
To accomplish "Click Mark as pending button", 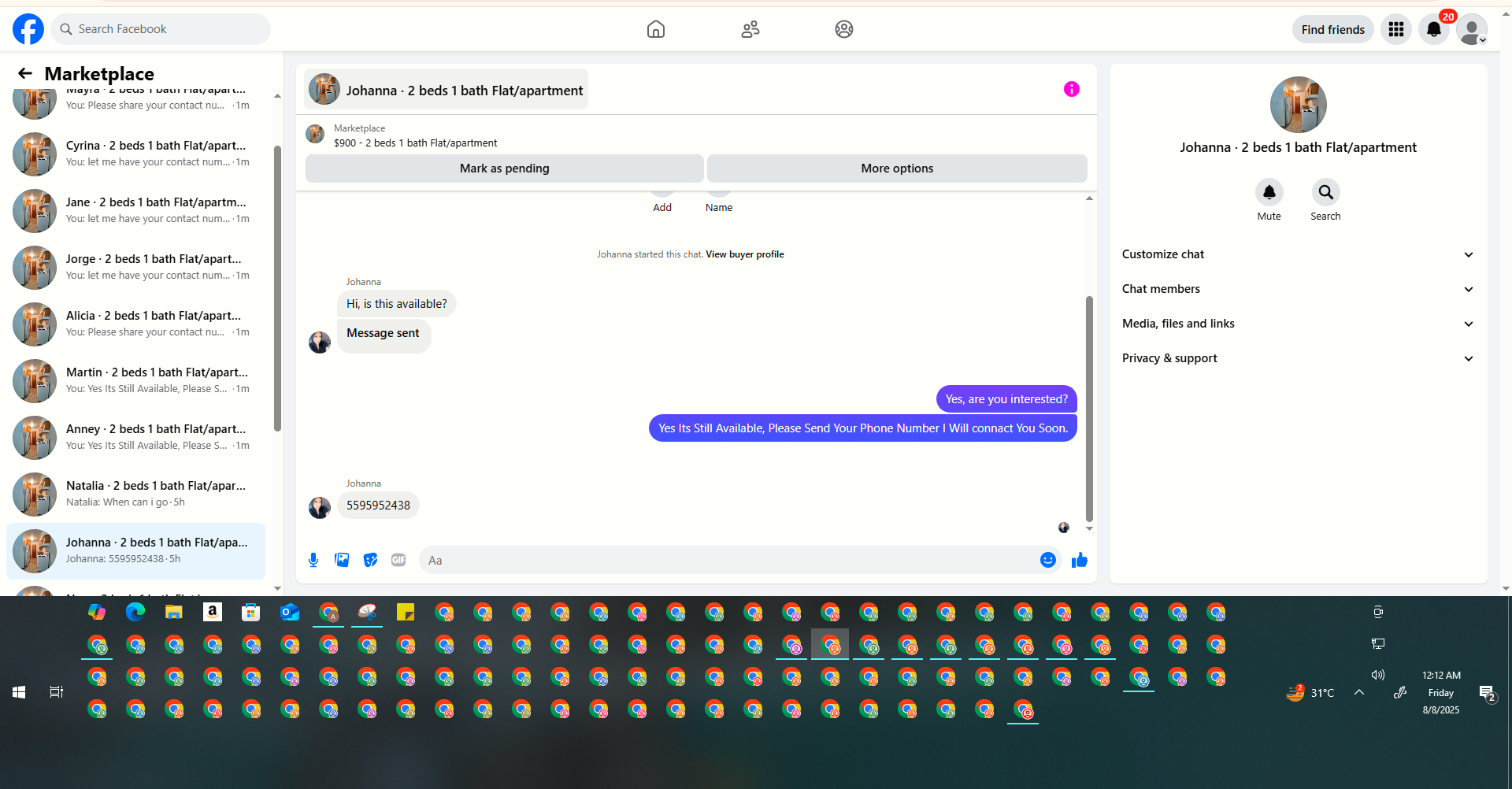I will [505, 169].
